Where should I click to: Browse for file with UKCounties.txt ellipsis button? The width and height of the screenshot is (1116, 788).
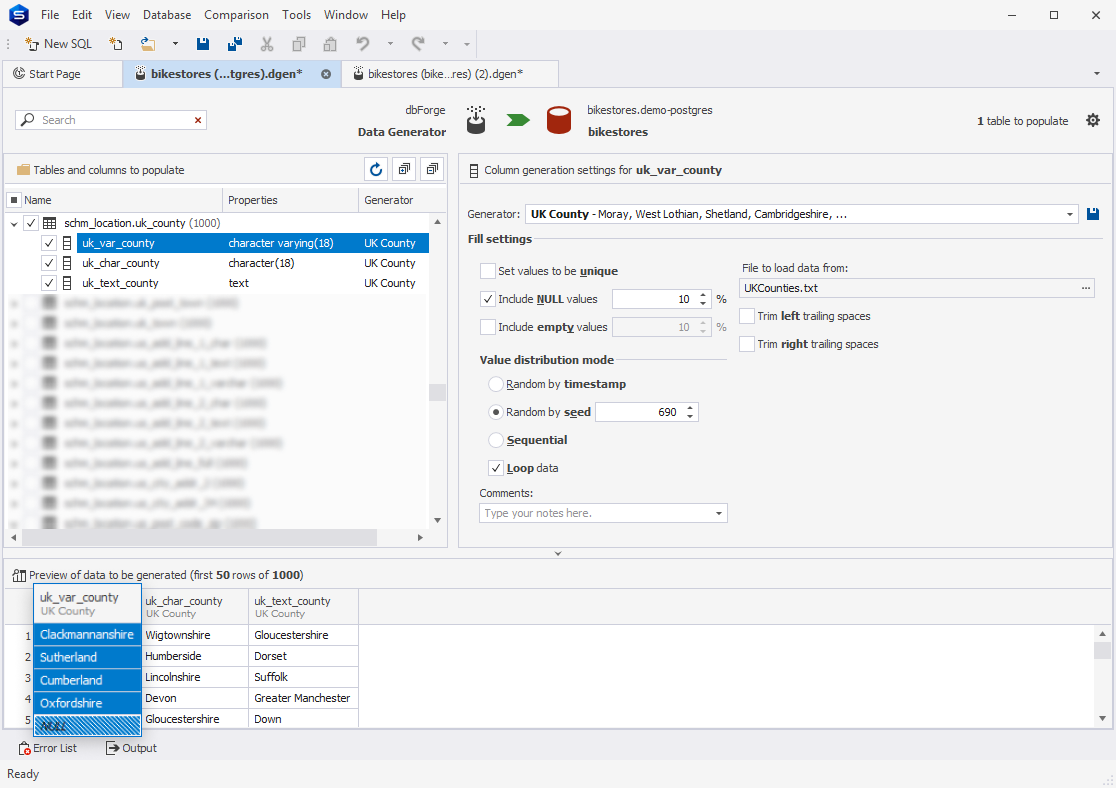pyautogui.click(x=1085, y=288)
